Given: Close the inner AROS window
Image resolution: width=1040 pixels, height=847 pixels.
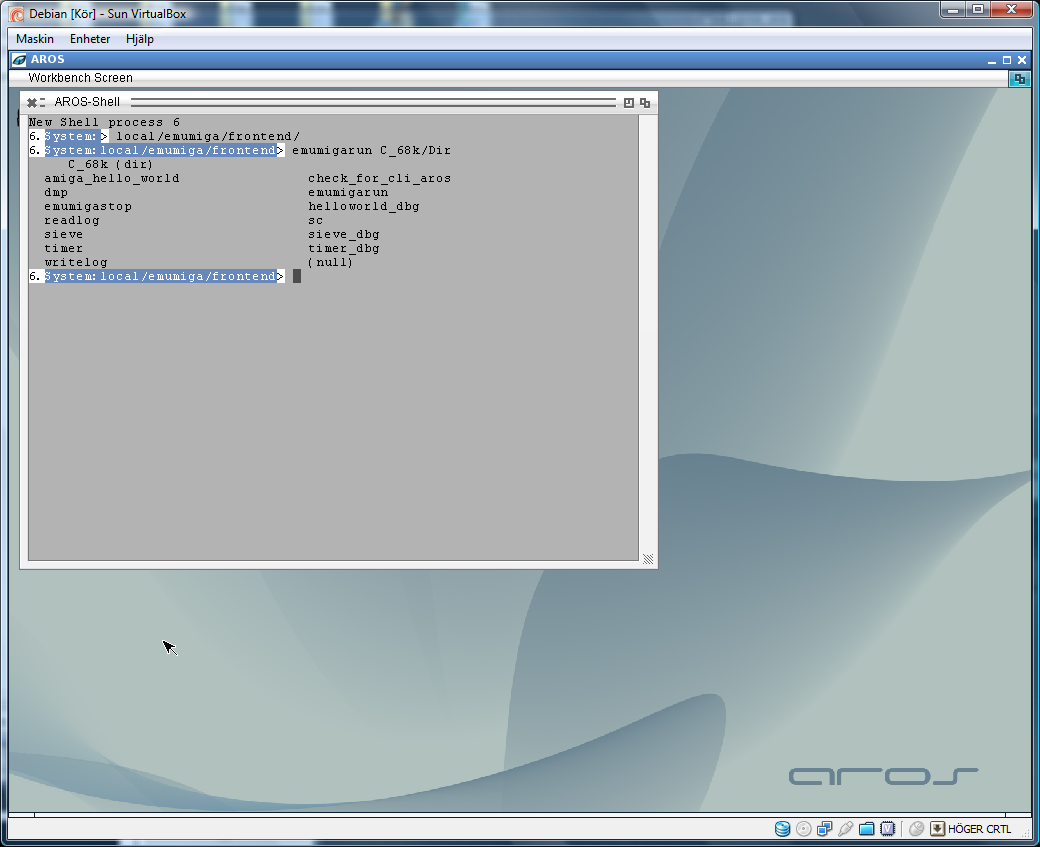Looking at the screenshot, I should click(1022, 60).
